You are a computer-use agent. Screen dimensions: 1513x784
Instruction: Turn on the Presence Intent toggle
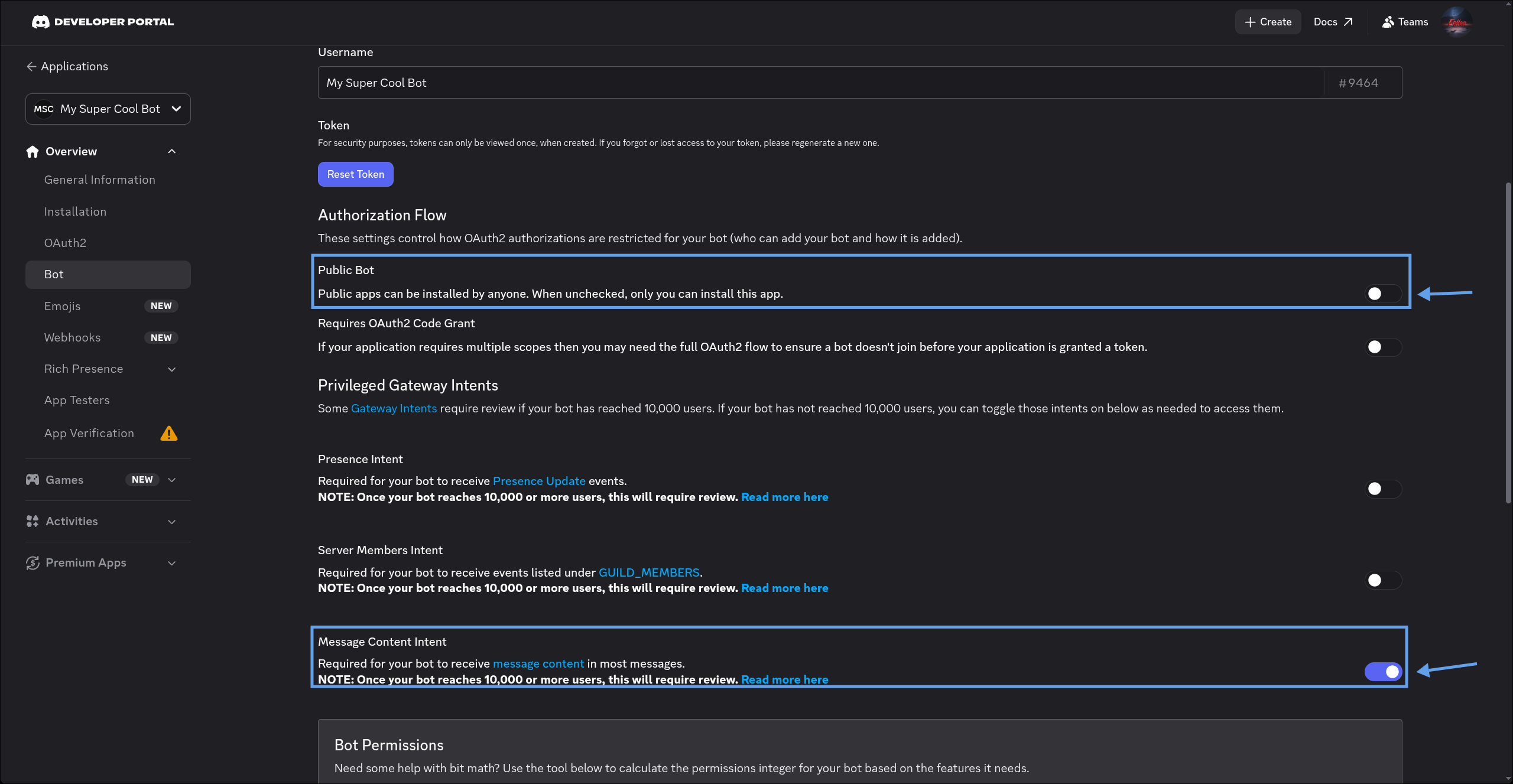click(x=1383, y=489)
